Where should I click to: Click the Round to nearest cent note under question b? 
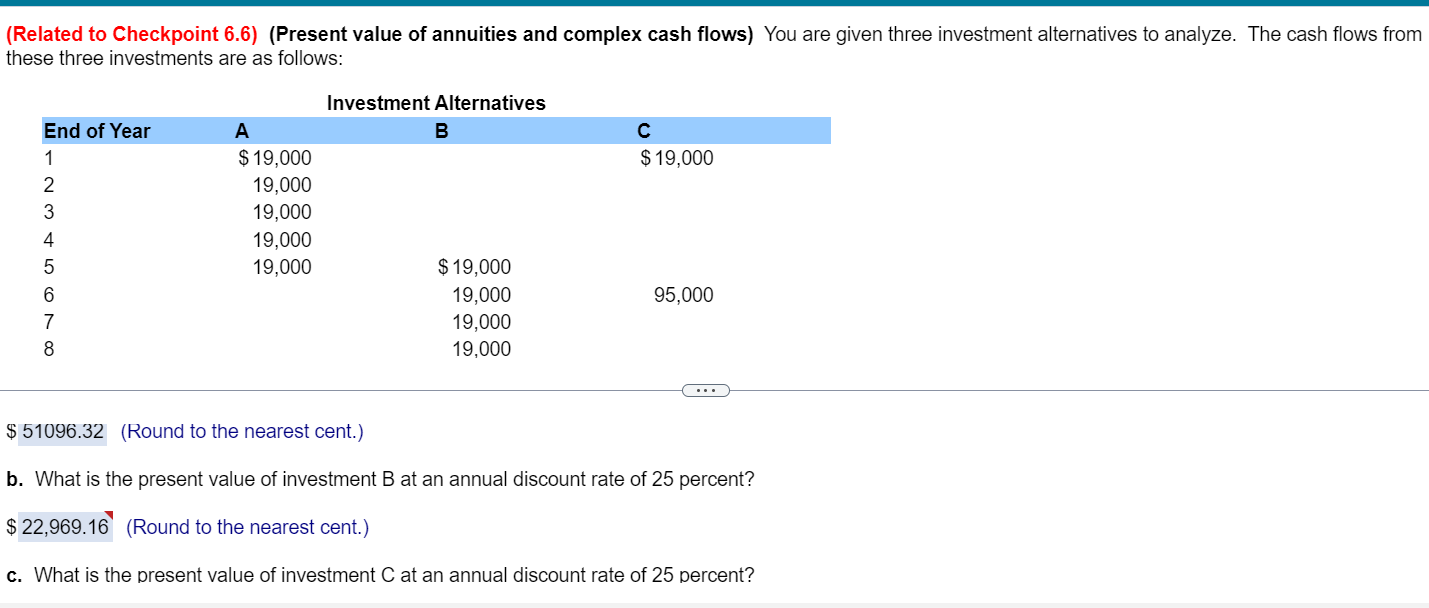[x=249, y=527]
